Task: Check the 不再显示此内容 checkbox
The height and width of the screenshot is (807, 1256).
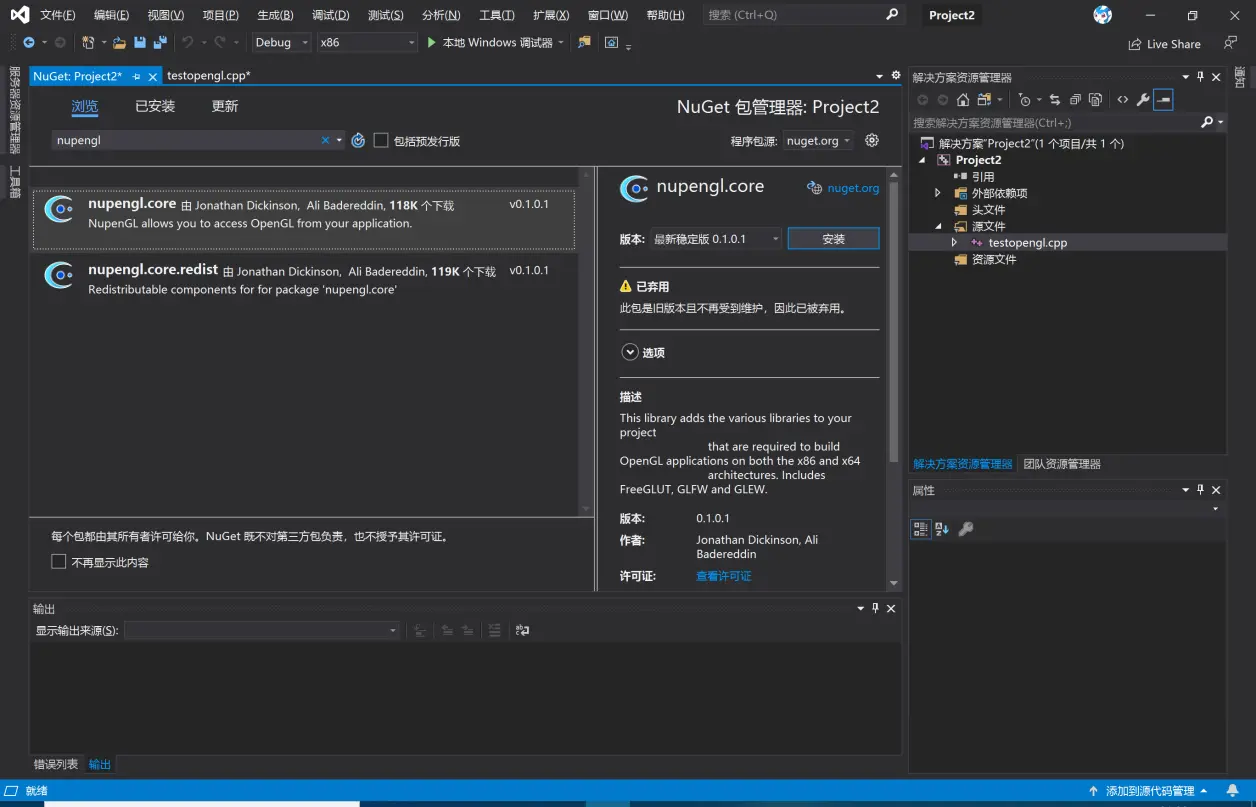Action: click(59, 562)
